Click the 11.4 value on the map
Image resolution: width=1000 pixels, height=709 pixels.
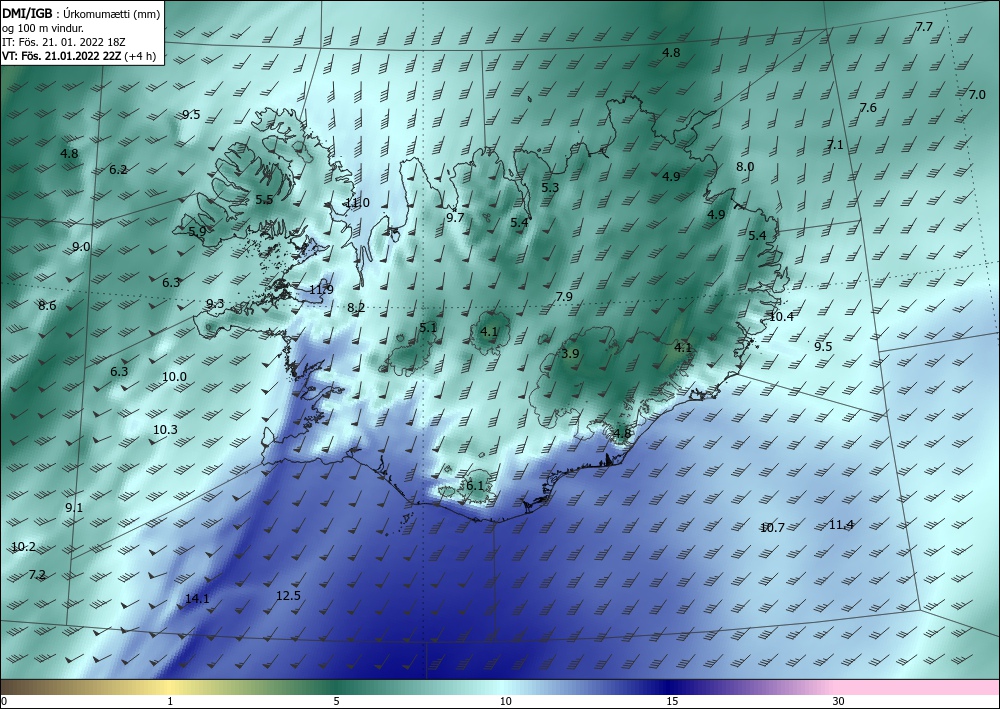(x=841, y=525)
